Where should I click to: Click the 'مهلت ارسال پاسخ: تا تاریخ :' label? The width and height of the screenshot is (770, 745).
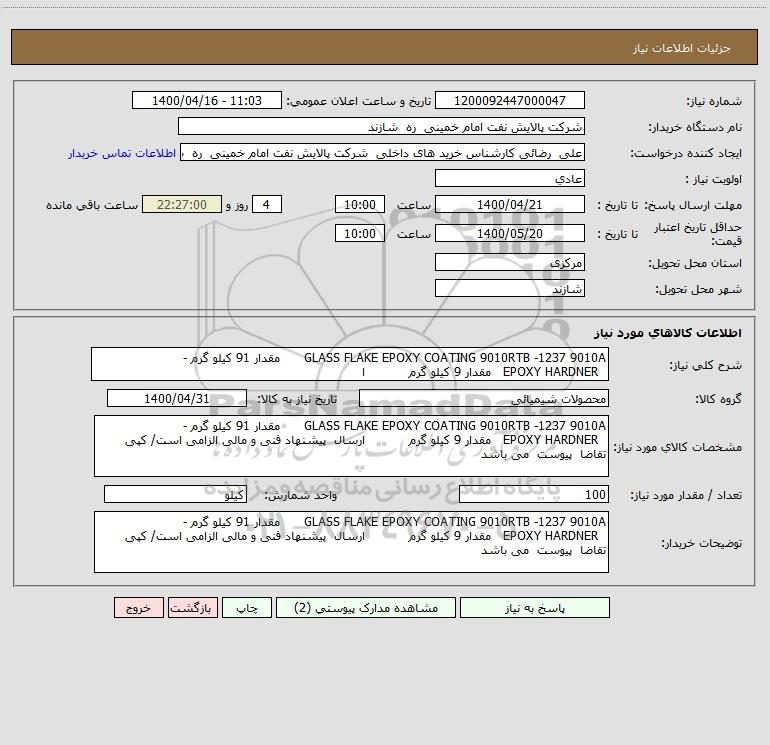coord(669,205)
